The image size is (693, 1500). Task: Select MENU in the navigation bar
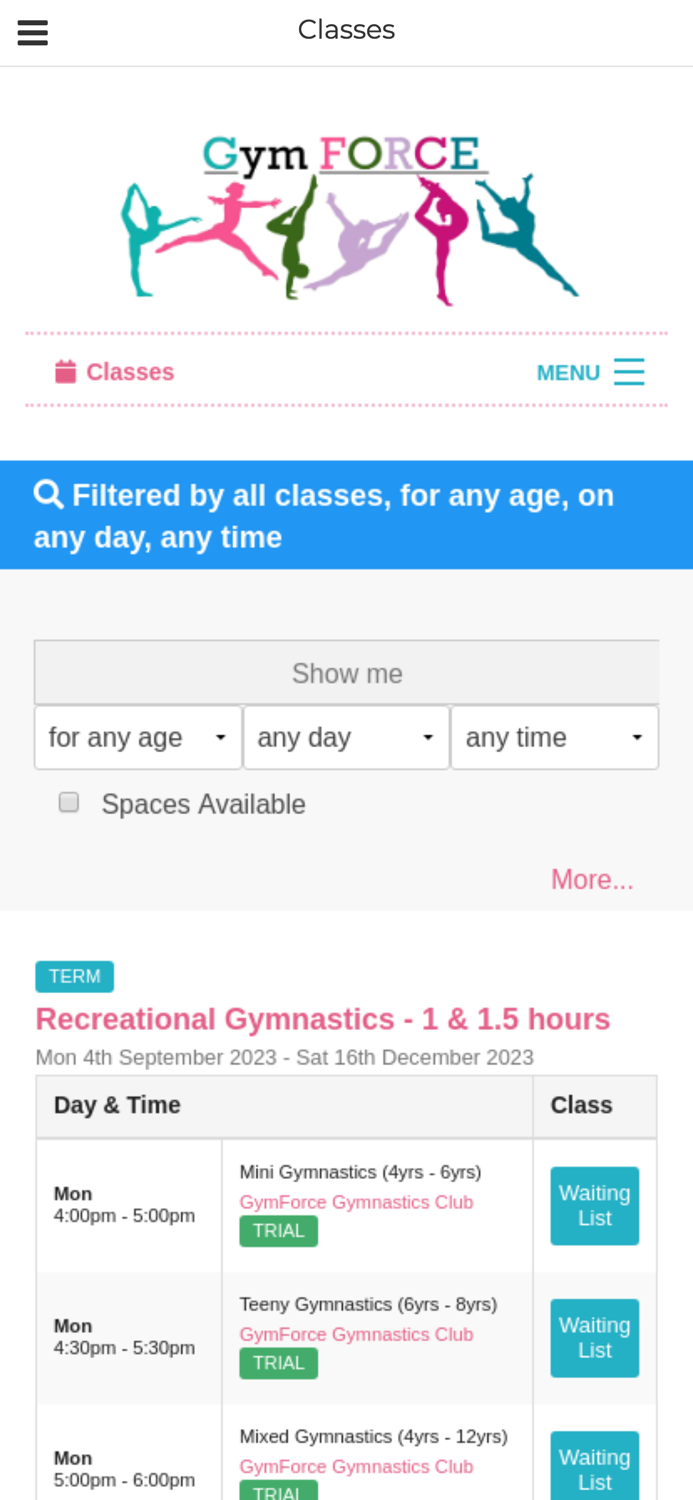(x=568, y=370)
